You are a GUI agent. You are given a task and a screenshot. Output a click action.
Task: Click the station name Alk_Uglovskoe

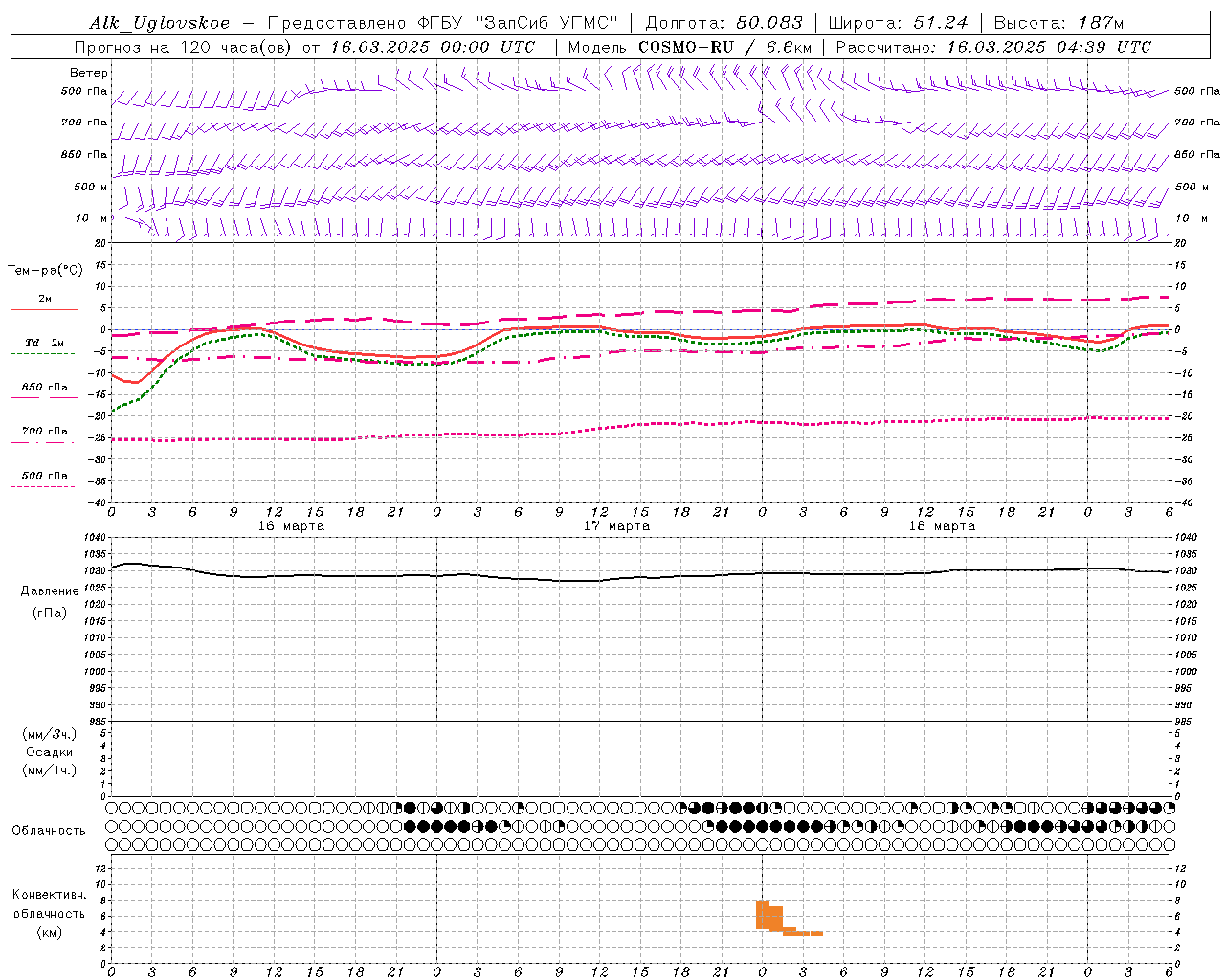[x=160, y=23]
